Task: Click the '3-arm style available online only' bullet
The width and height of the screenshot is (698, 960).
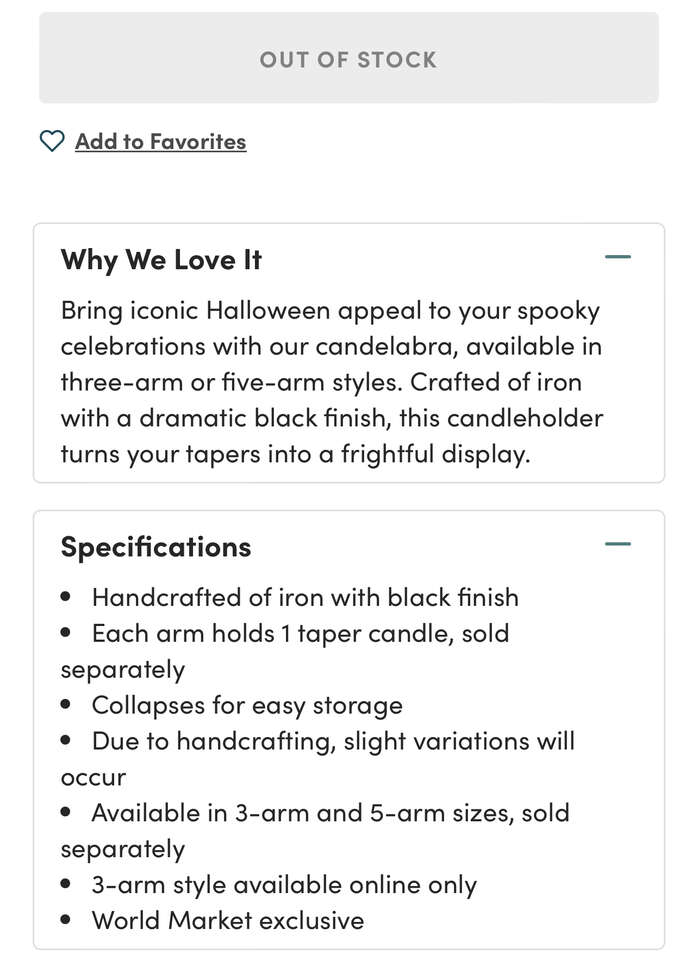Action: point(284,885)
